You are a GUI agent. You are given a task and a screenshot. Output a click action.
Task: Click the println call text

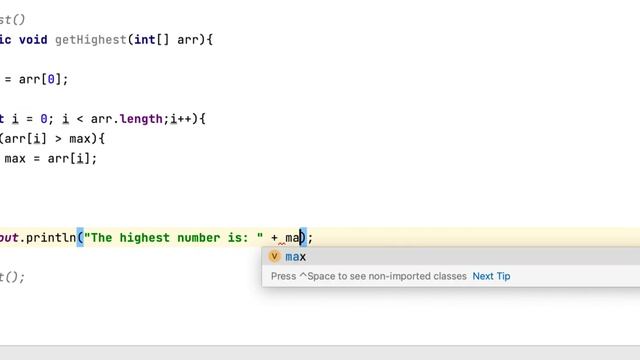(51, 238)
